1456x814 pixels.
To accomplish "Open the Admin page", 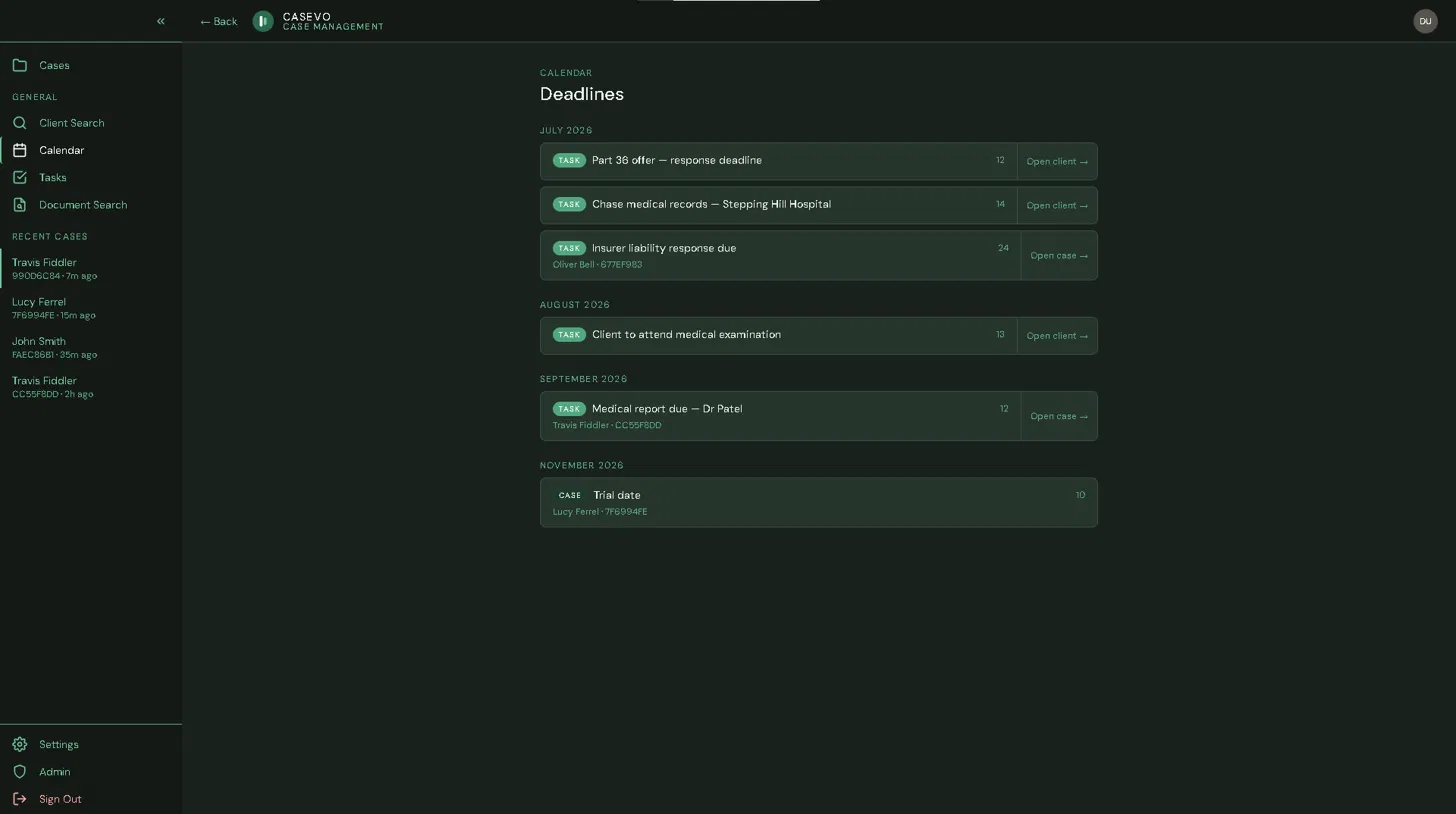I will point(91,772).
